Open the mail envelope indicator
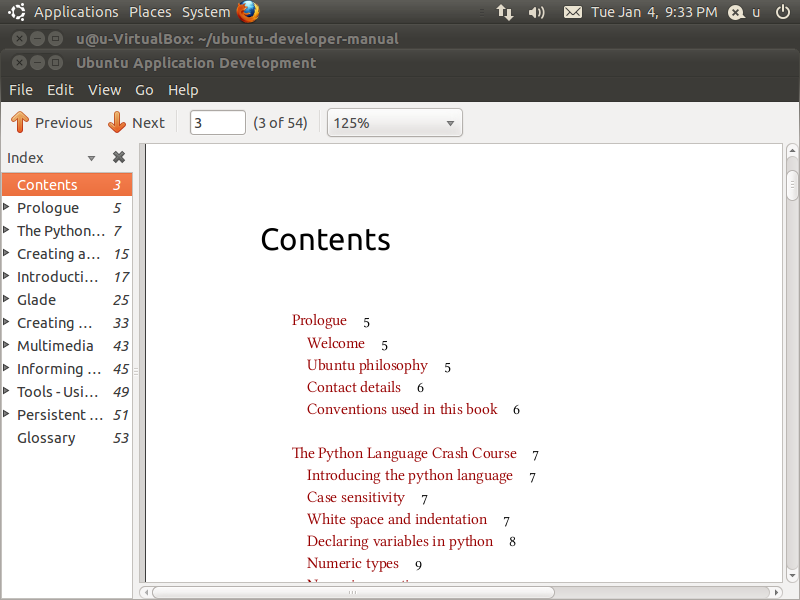This screenshot has height=600, width=800. tap(572, 12)
